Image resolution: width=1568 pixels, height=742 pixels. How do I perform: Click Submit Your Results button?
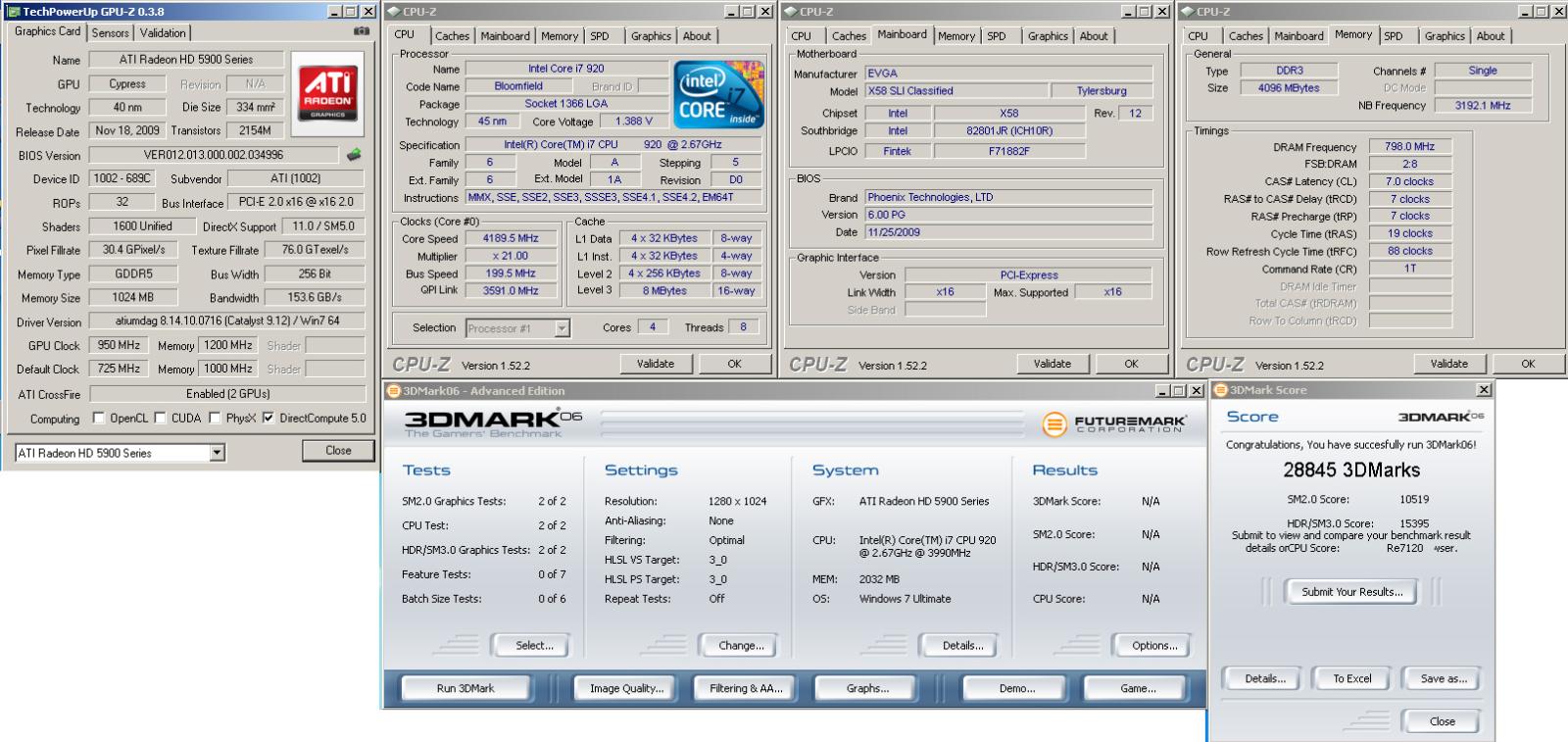coord(1351,592)
